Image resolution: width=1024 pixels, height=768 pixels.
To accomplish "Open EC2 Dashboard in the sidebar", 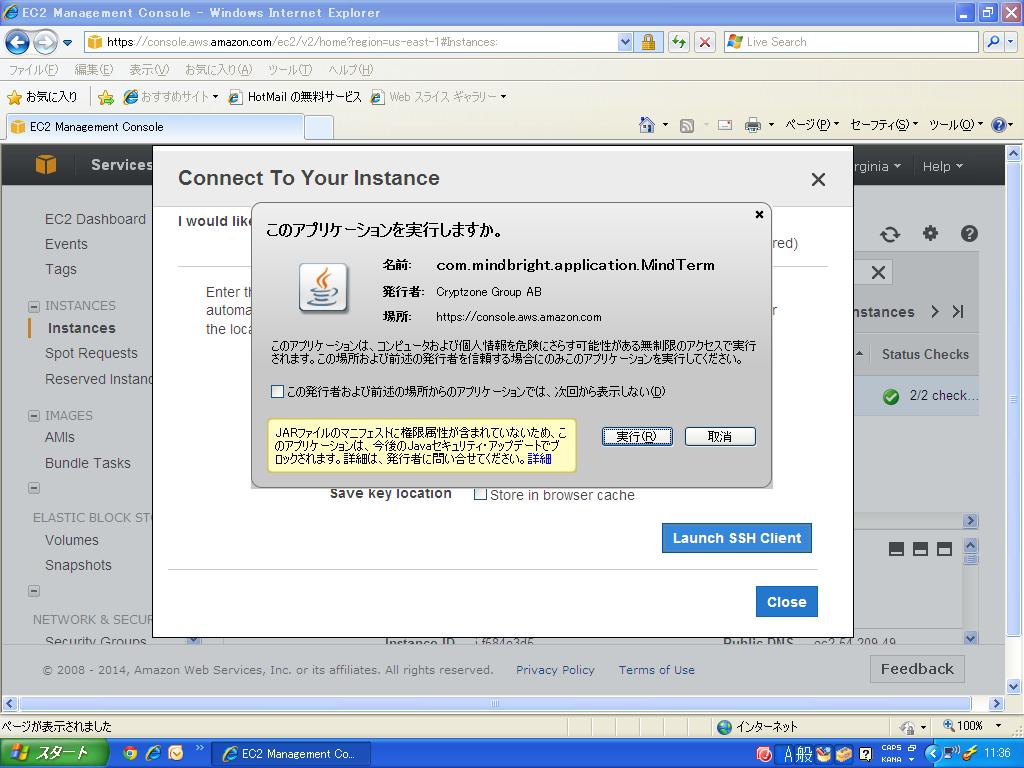I will 95,219.
